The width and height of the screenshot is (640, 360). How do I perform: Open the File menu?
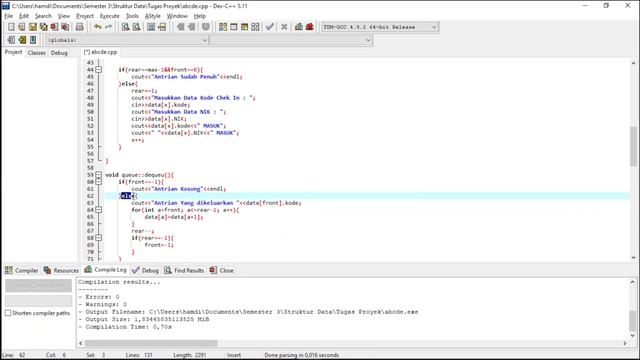click(9, 16)
